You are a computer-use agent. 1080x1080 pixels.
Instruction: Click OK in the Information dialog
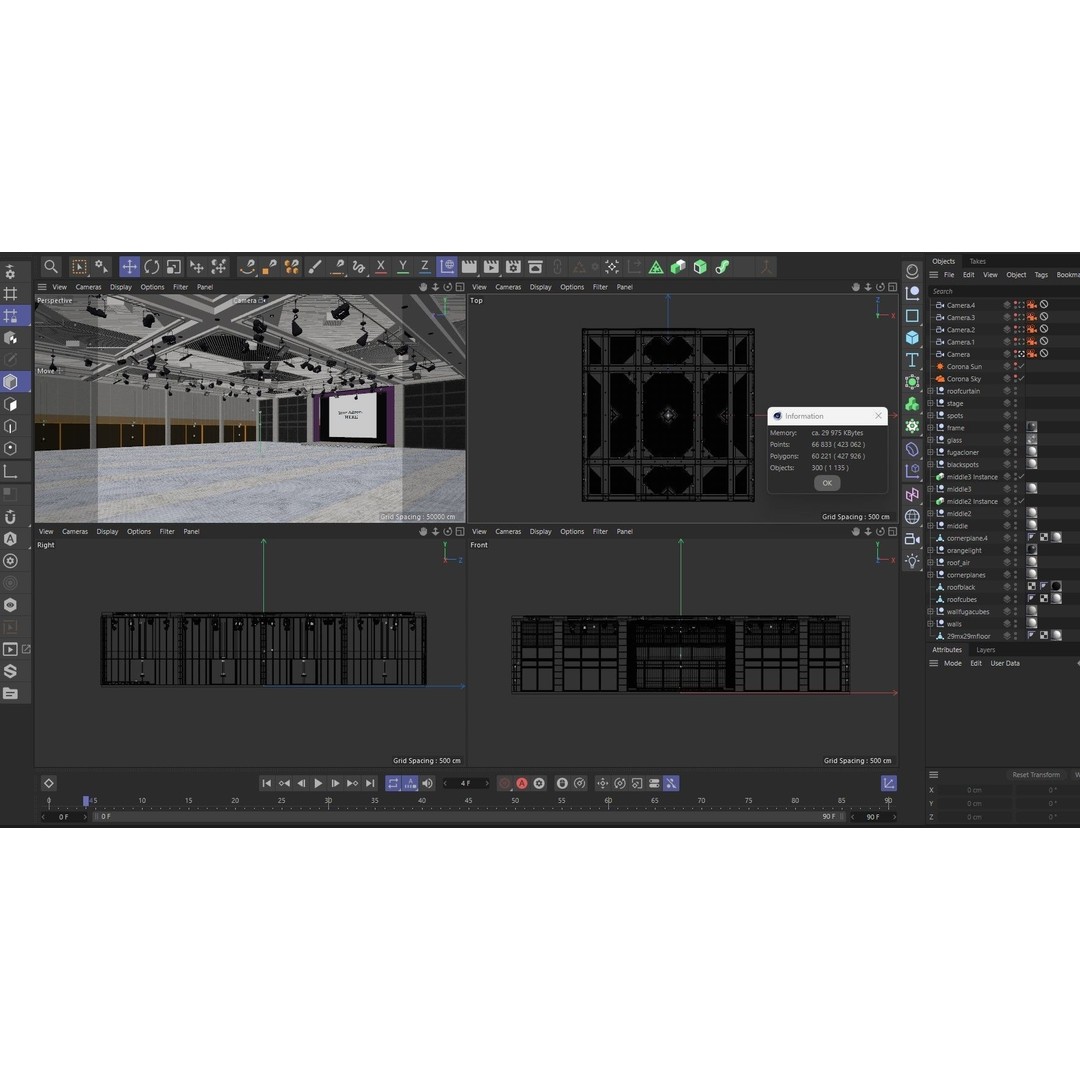pos(827,483)
